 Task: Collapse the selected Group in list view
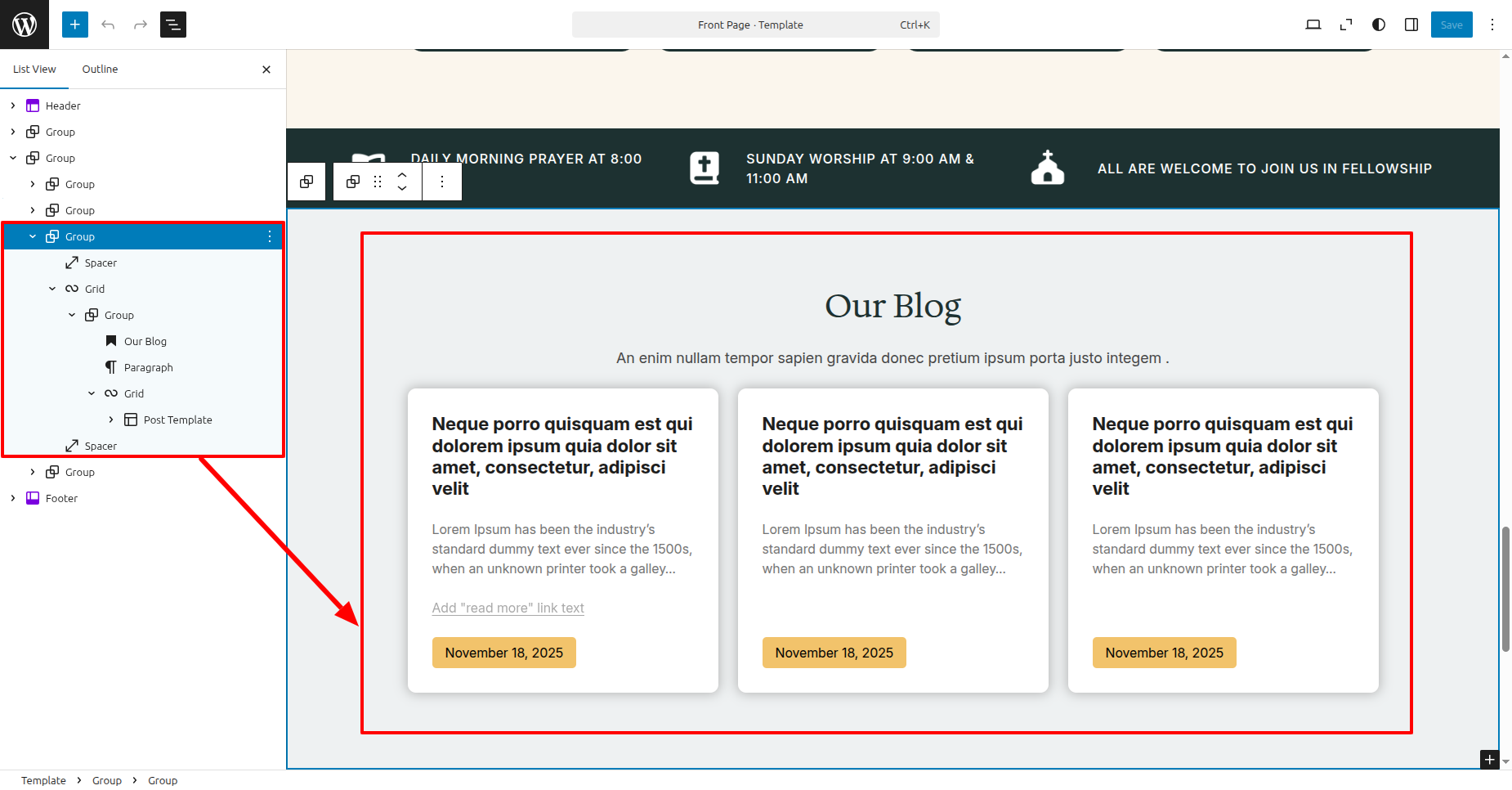tap(33, 236)
